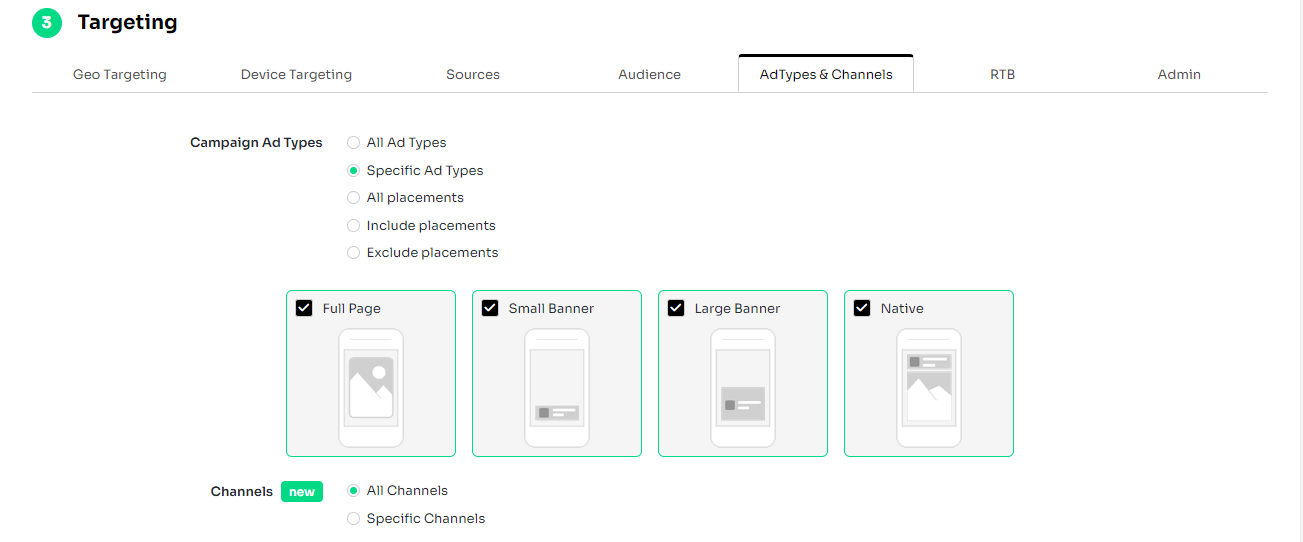The height and width of the screenshot is (542, 1303).
Task: Choose the Include placements option
Action: pyautogui.click(x=353, y=226)
